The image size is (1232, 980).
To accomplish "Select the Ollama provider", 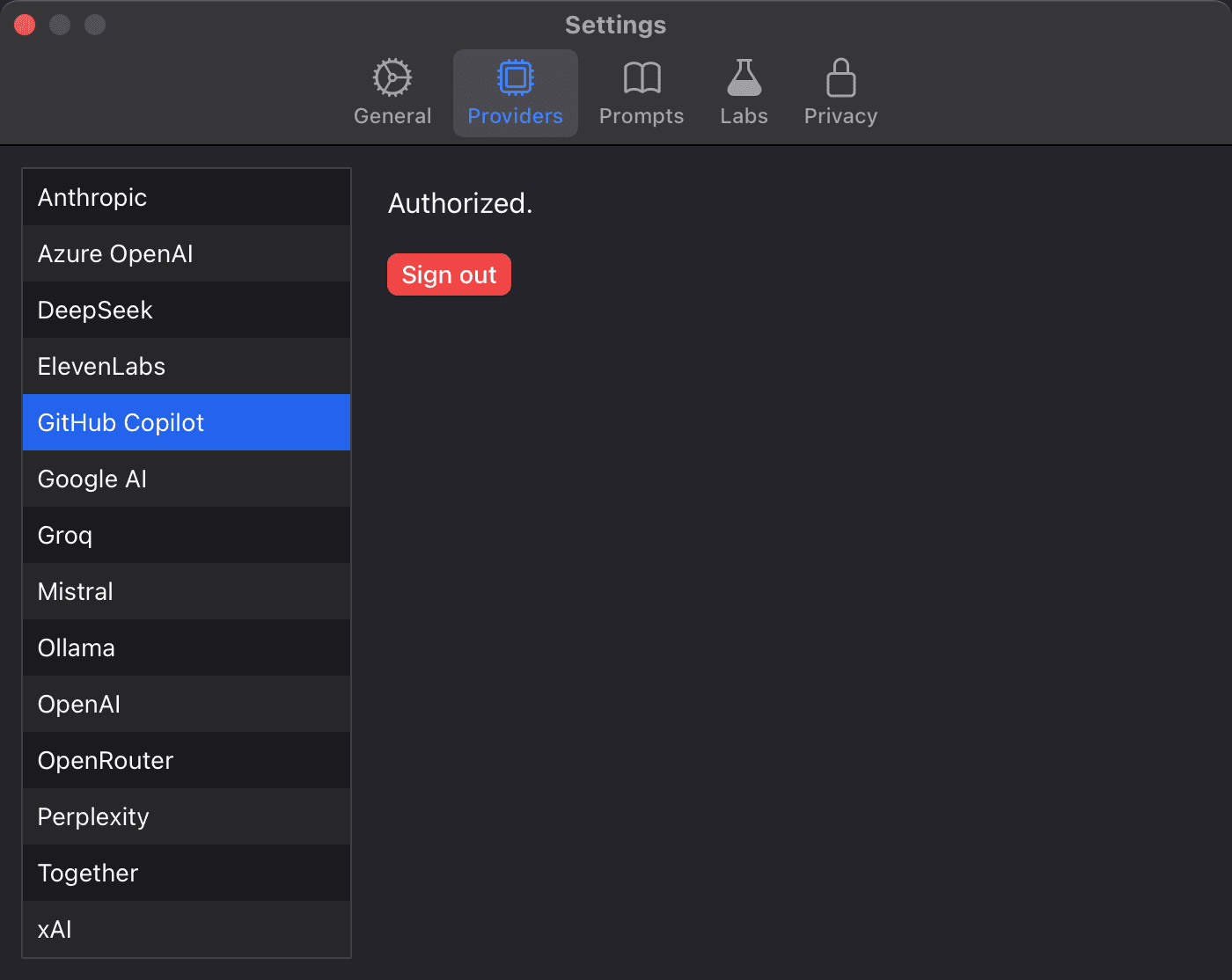I will click(x=187, y=647).
